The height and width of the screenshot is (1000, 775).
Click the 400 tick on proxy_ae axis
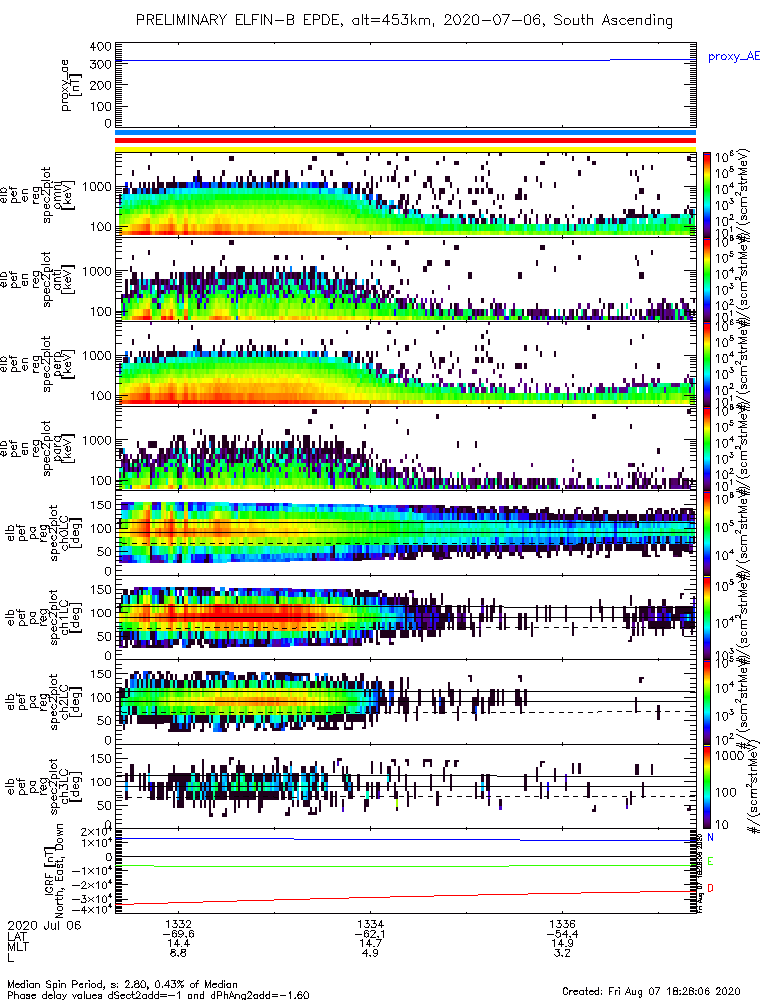tap(101, 47)
